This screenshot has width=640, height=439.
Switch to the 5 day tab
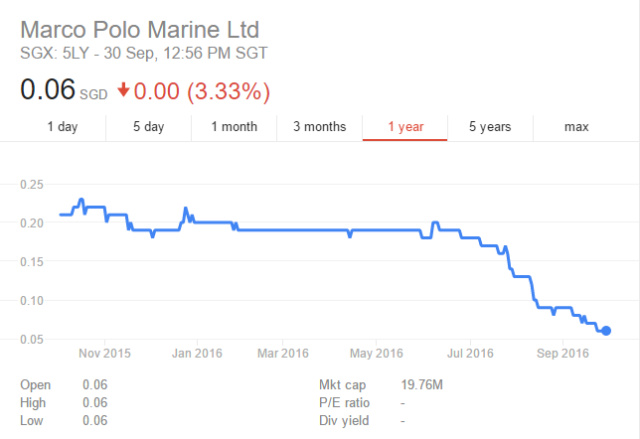coord(148,127)
